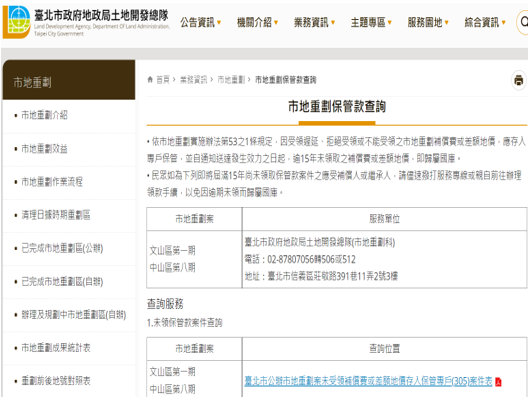
Task: Expand the 業務資訊 dropdown menu
Action: pos(315,23)
